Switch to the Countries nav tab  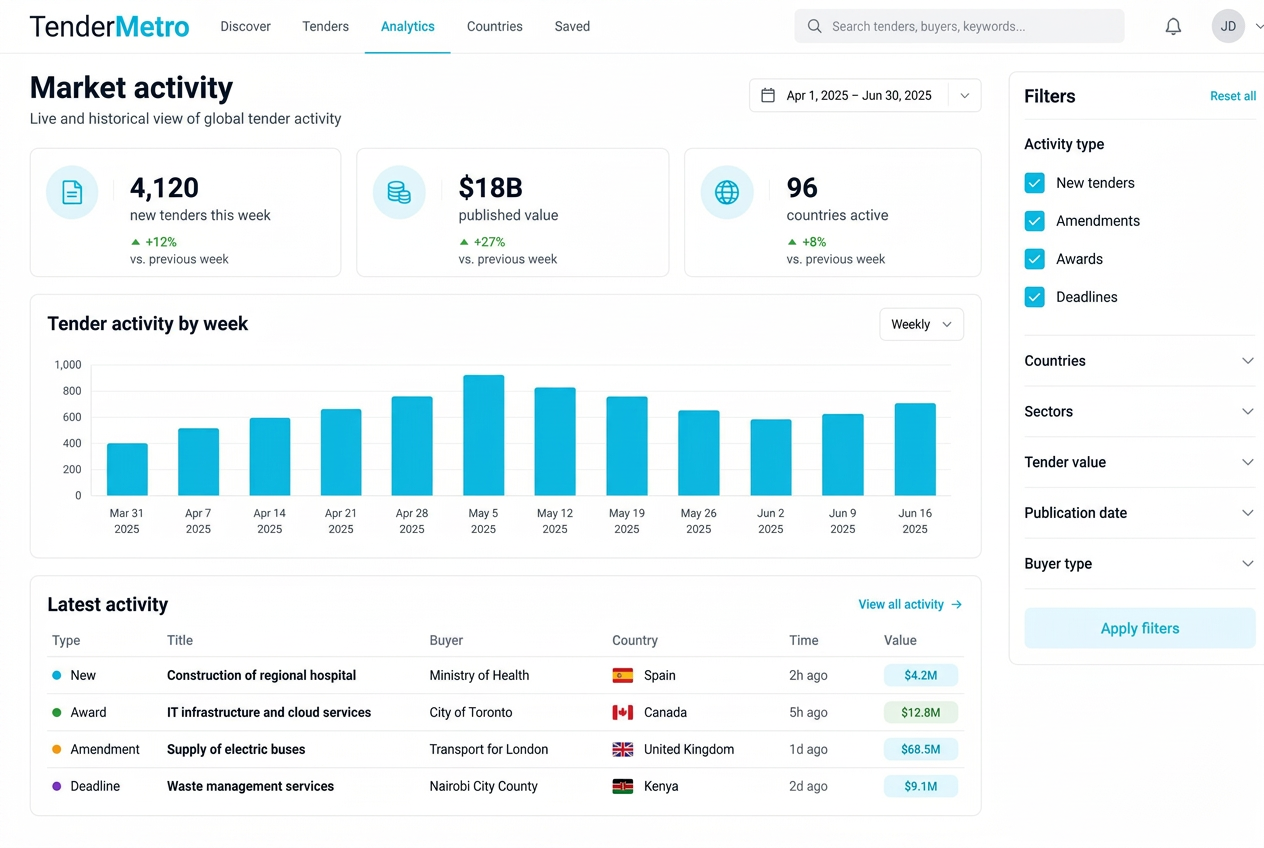pos(494,27)
